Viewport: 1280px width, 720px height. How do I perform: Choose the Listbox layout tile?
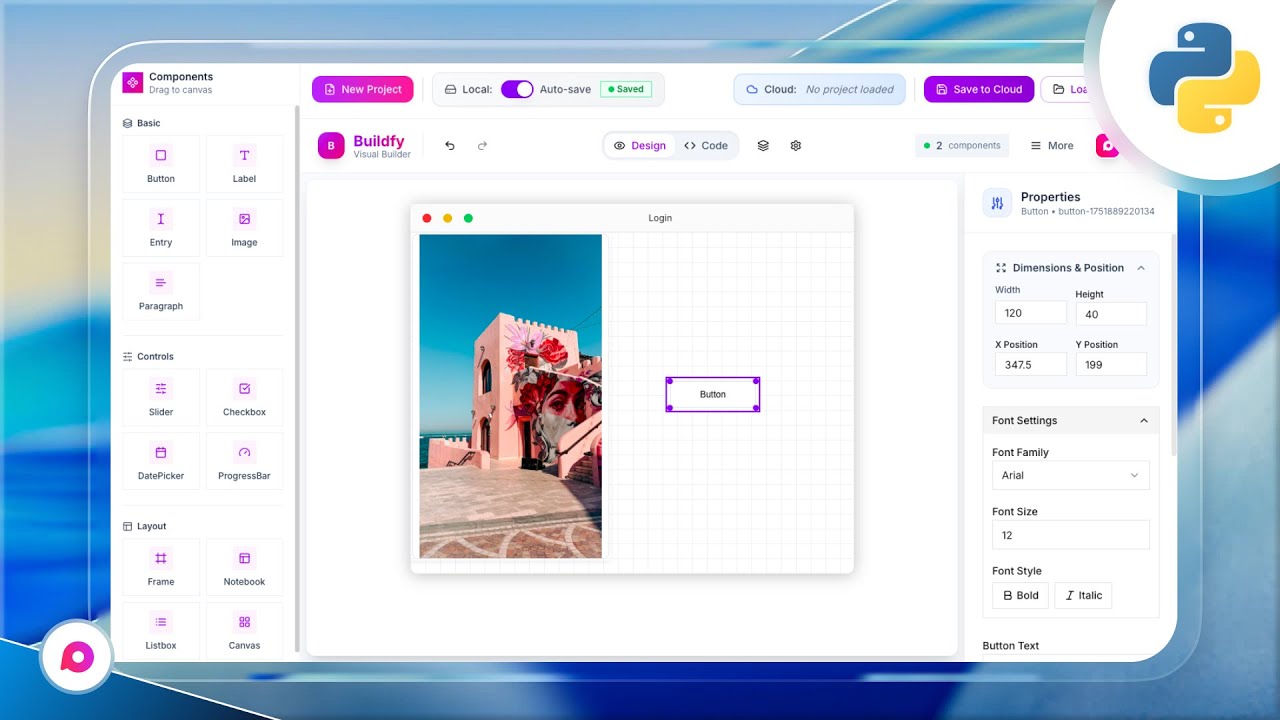161,631
